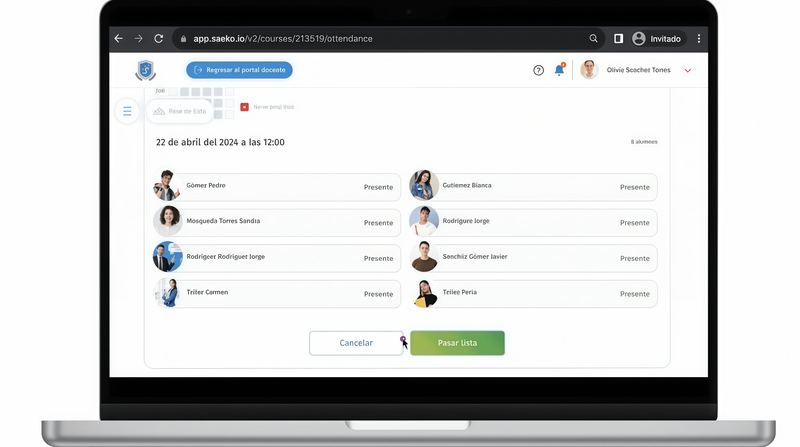The height and width of the screenshot is (447, 800).
Task: Click Sanchiz Gómer Javier's profile photo
Action: pyautogui.click(x=424, y=256)
